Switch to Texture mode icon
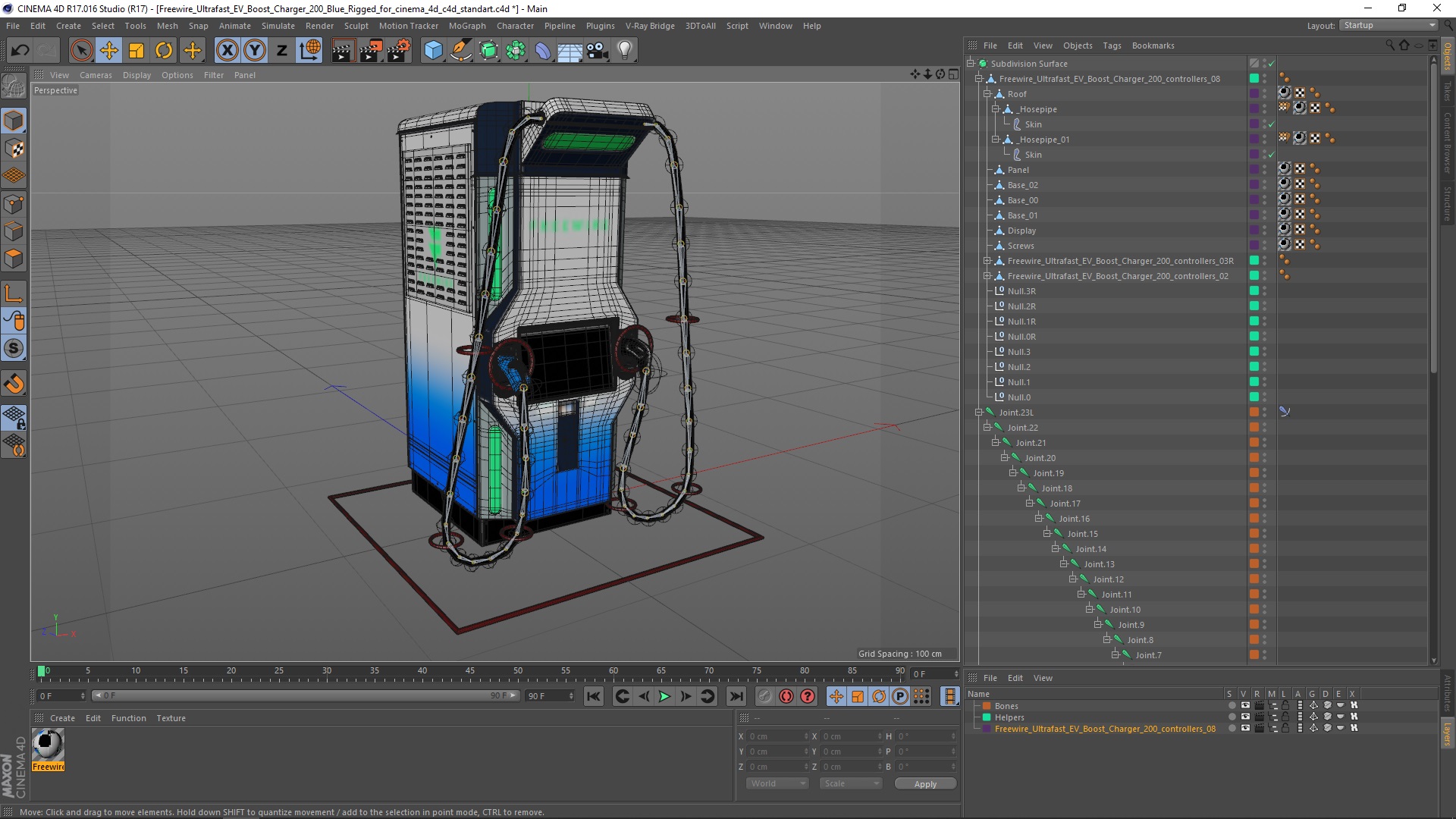 (14, 149)
